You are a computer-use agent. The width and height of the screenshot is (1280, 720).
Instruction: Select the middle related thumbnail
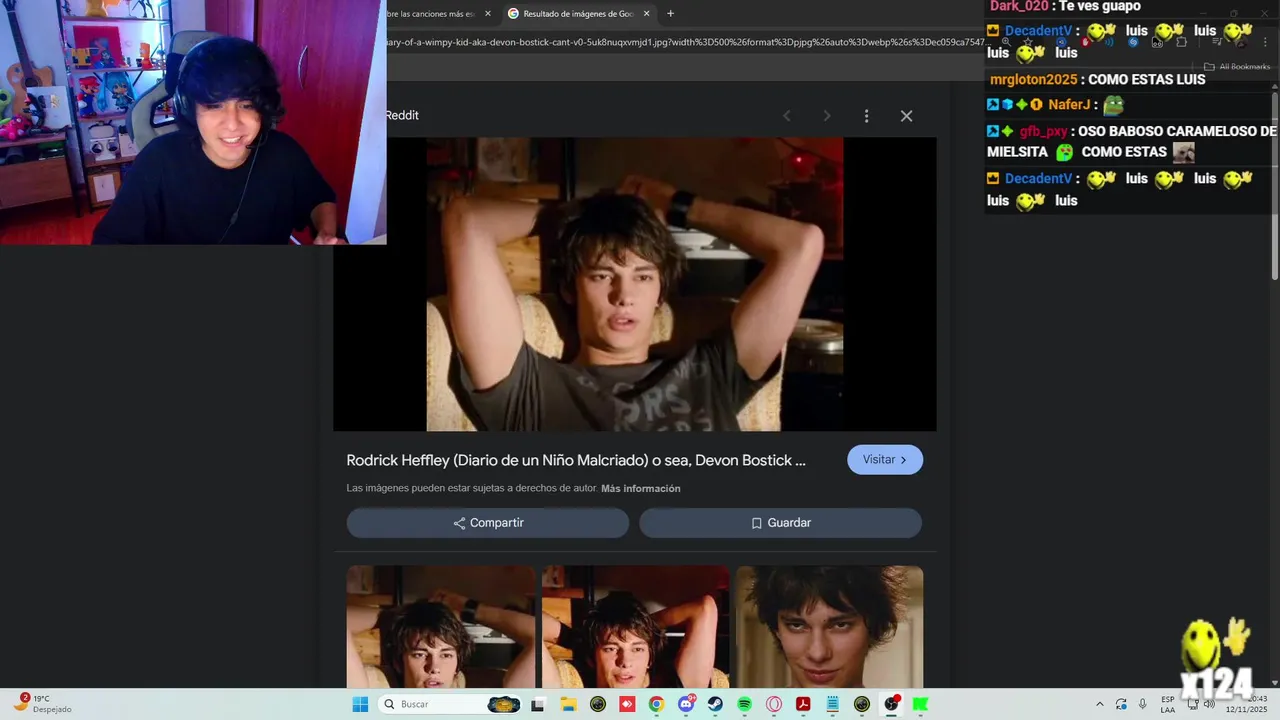pos(635,627)
